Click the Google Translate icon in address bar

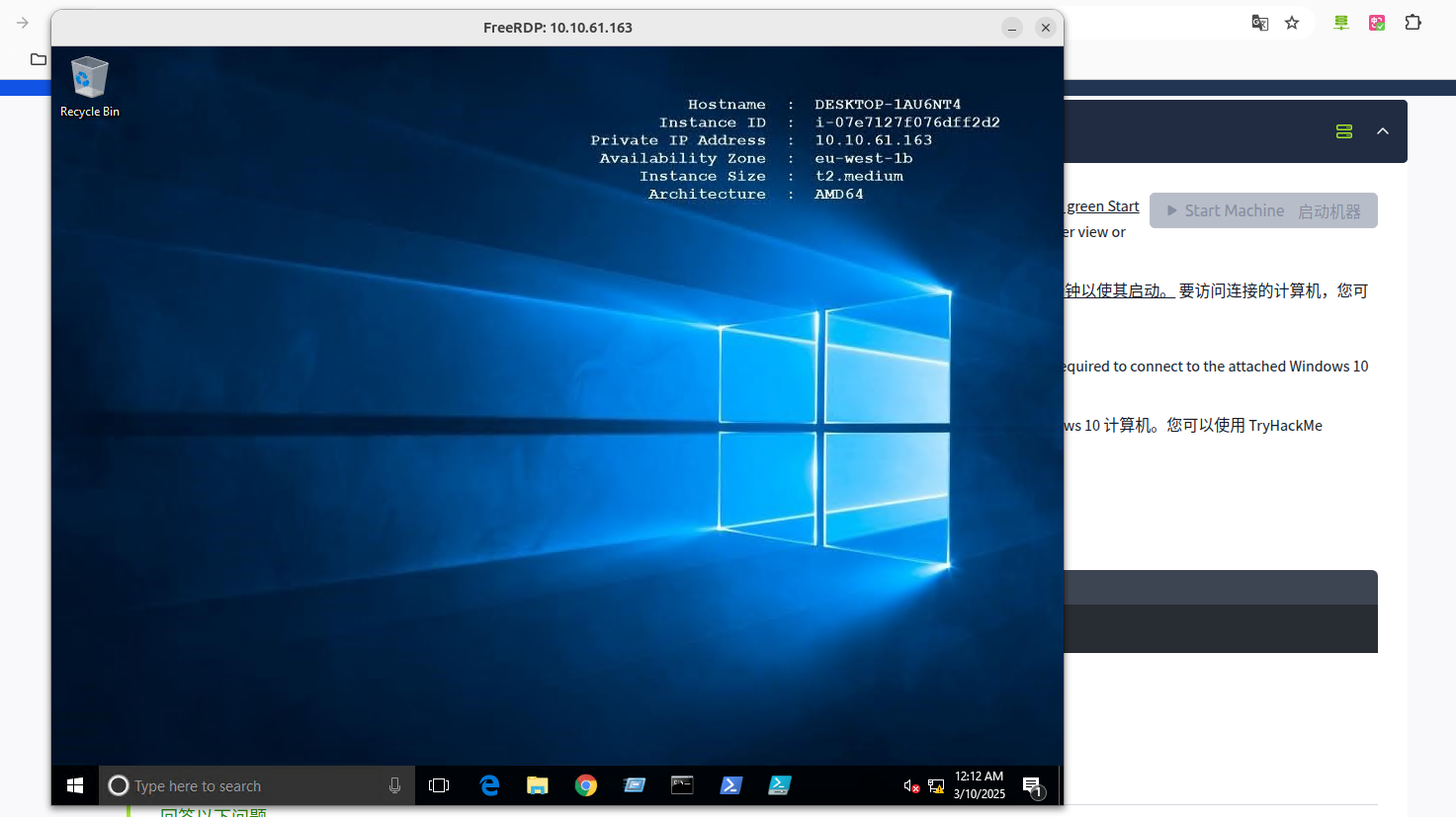[x=1260, y=23]
